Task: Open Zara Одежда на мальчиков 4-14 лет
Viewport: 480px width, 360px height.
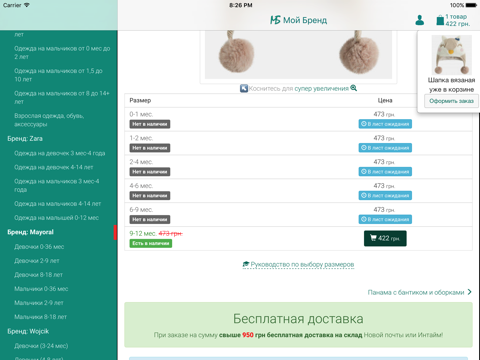Action: coord(57,204)
